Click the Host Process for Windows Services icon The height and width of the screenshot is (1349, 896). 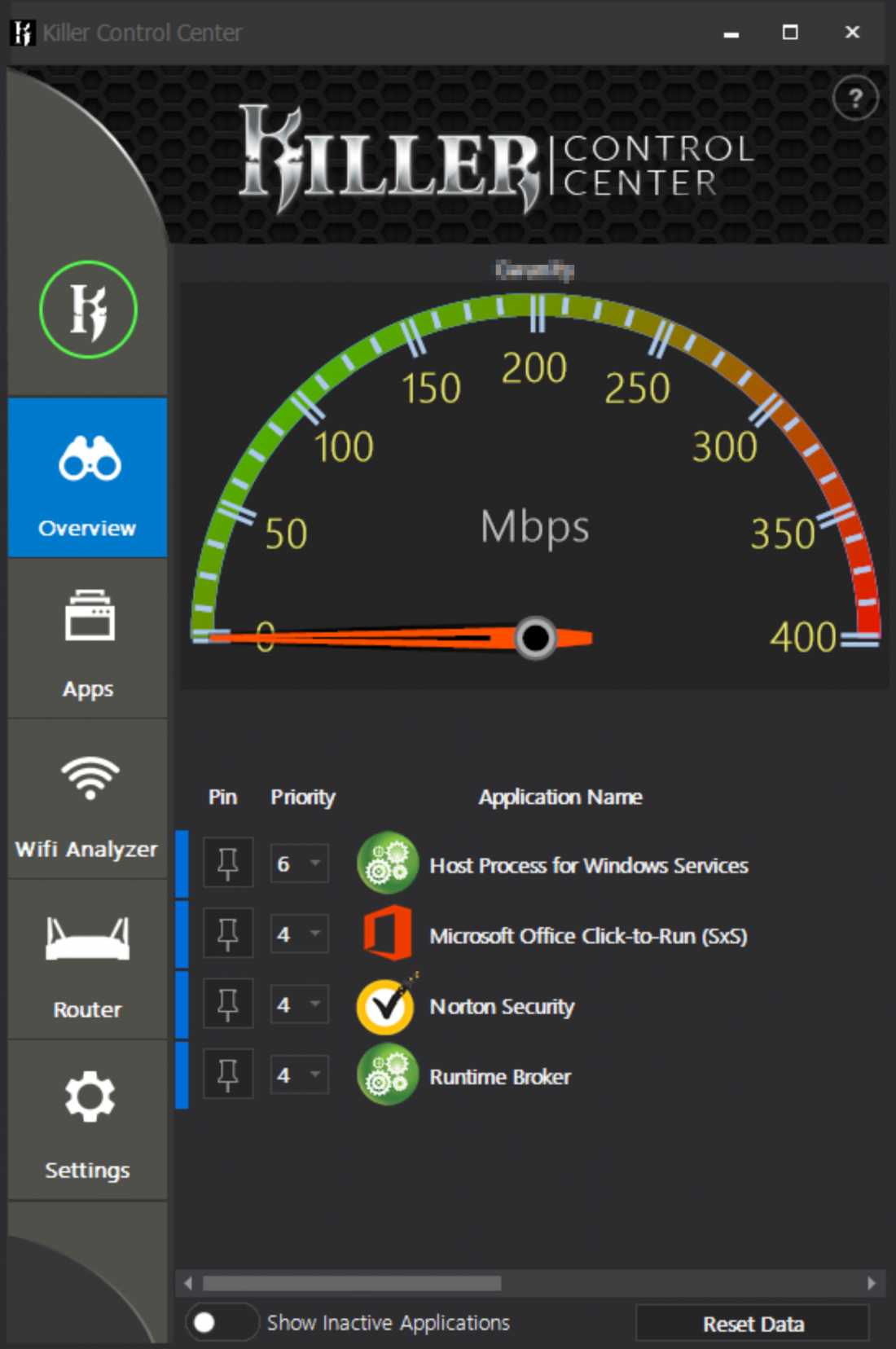388,863
